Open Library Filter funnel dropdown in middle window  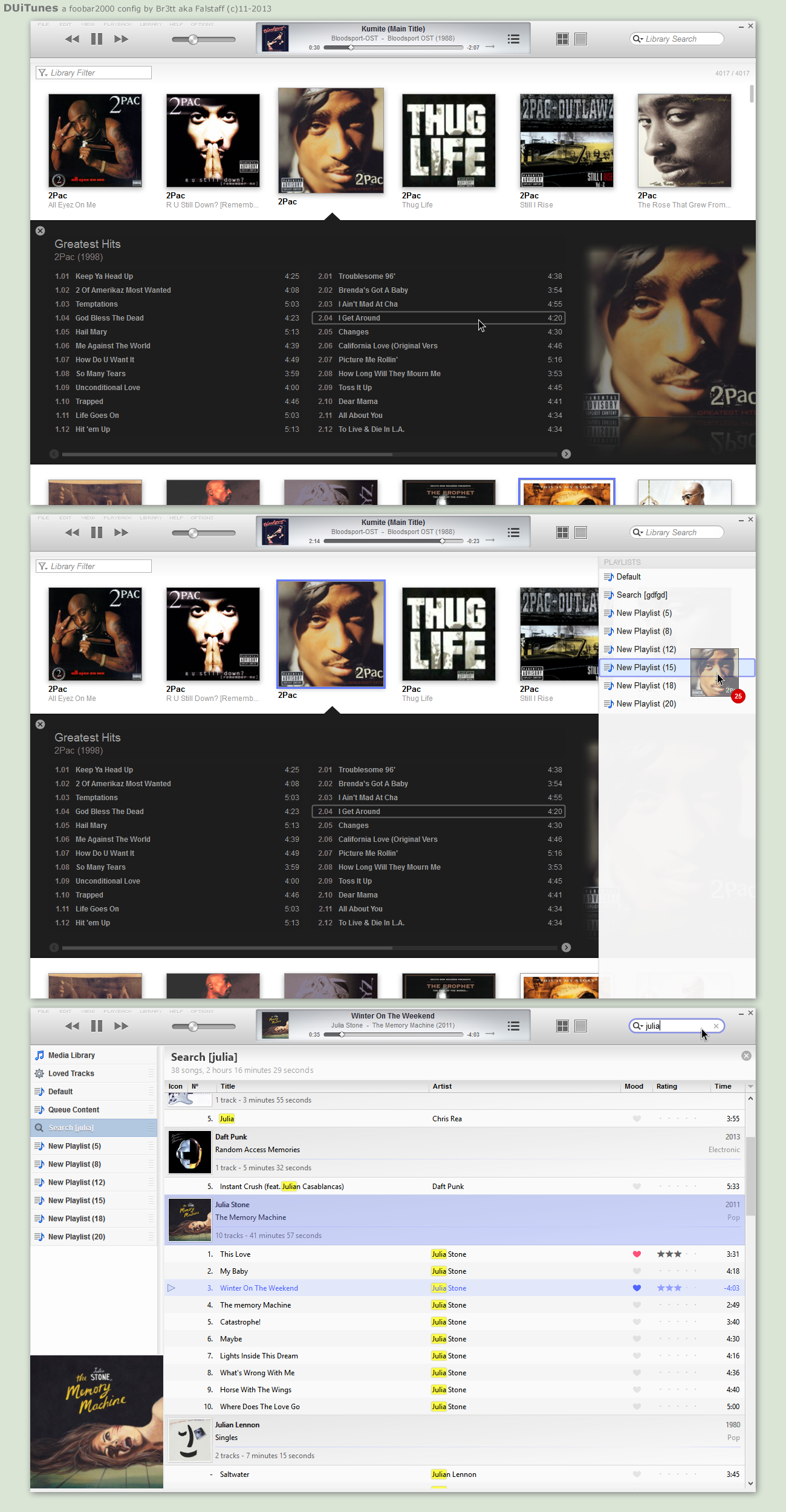(43, 567)
